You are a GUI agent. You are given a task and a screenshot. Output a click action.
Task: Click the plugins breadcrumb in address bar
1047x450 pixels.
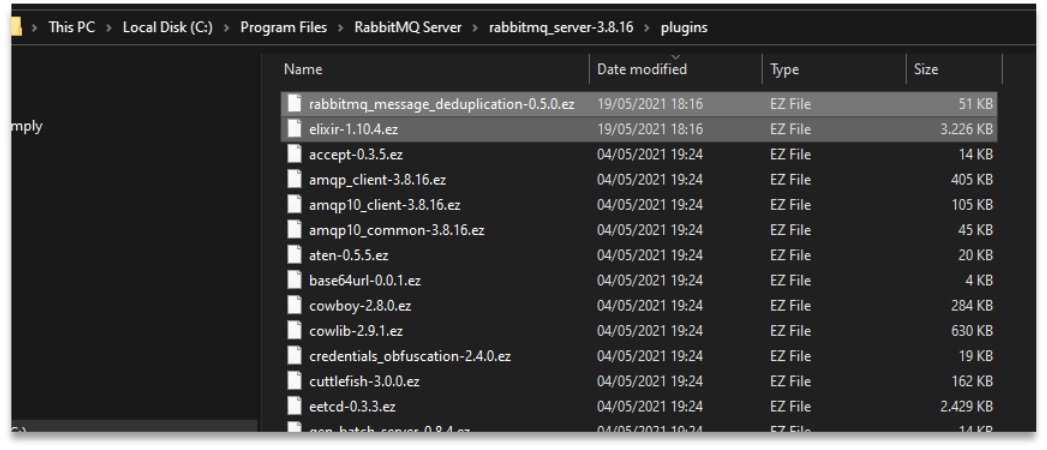(x=684, y=28)
